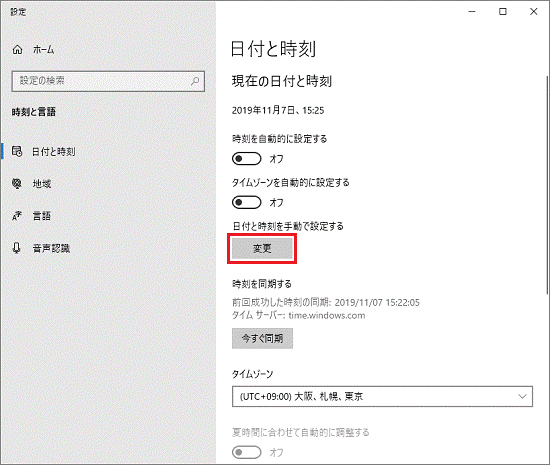The image size is (550, 465).
Task: Click the 今すぐ同期 button
Action: tap(262, 338)
